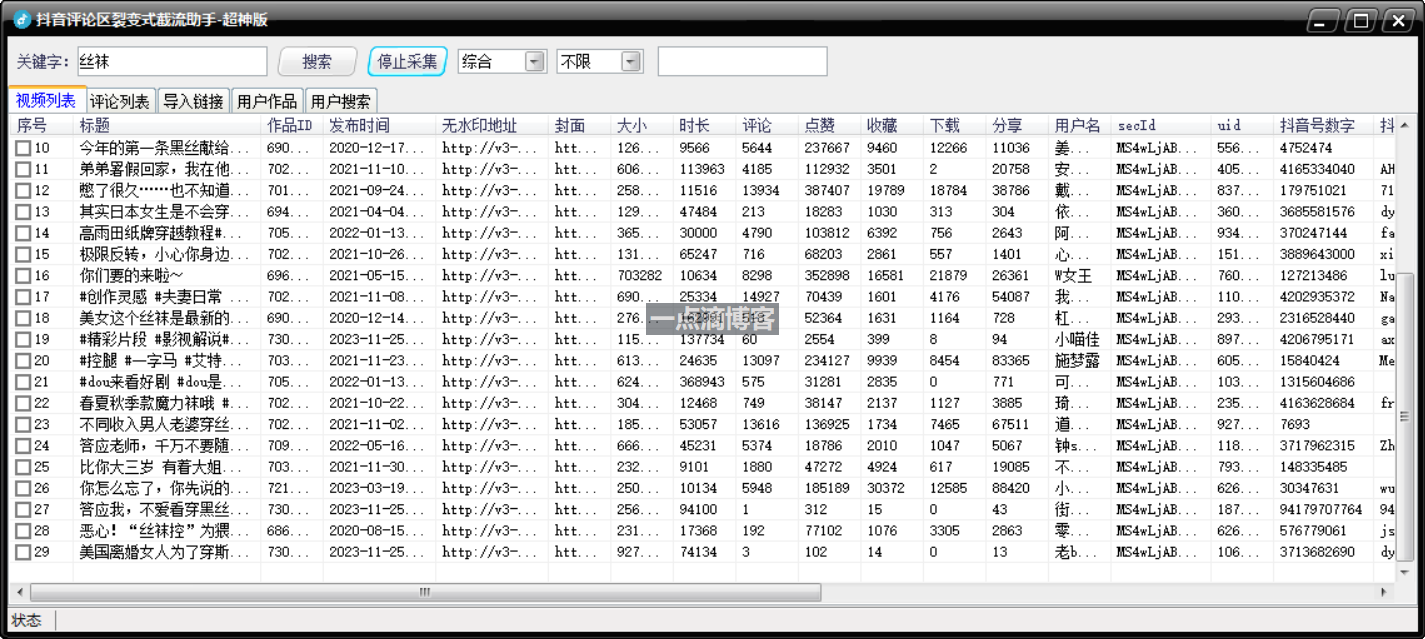Screen dimensions: 1425x639
Task: Click the 用户名 column header
Action: [x=1080, y=125]
